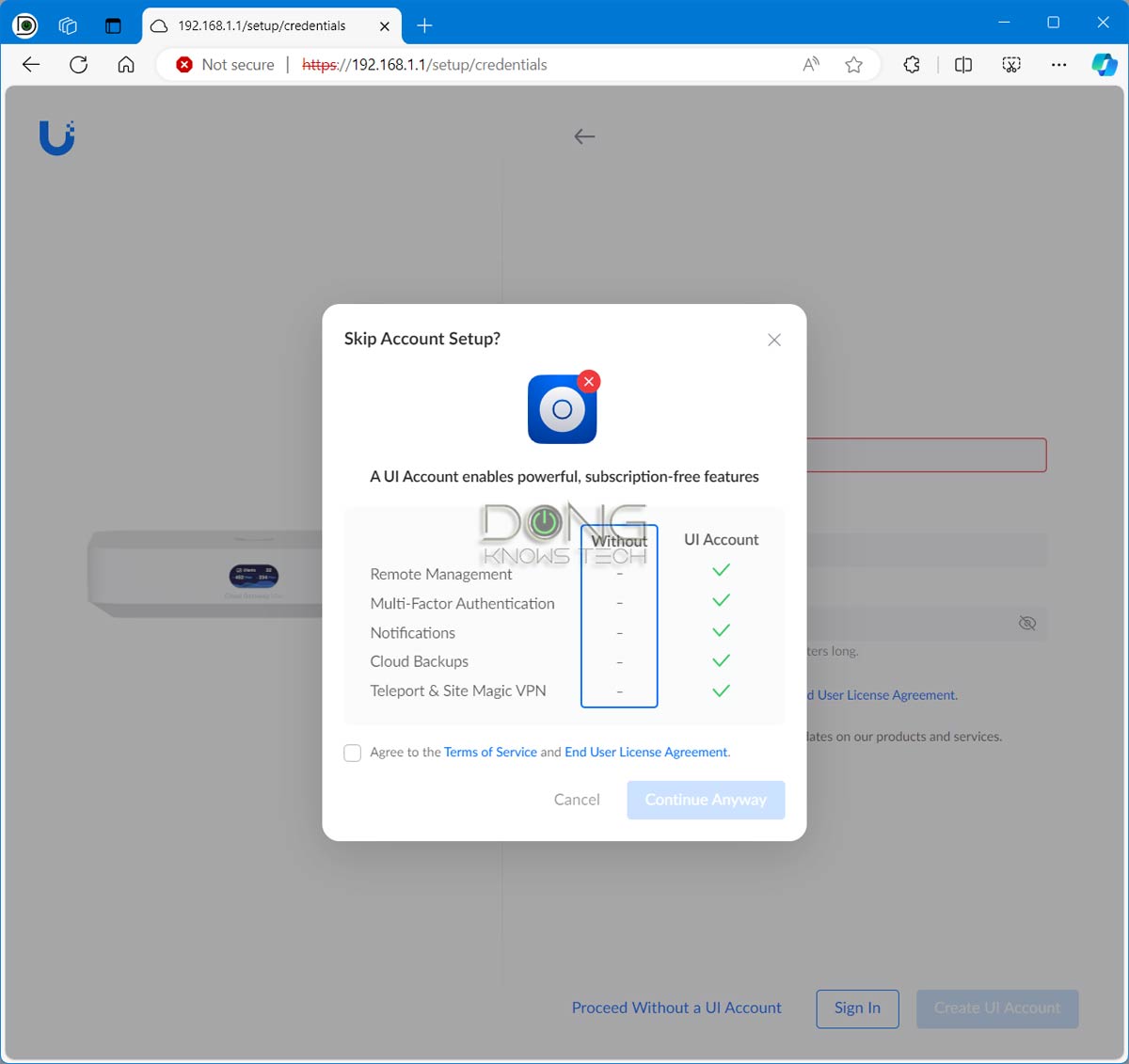Open Copilot in the browser toolbar
This screenshot has width=1129, height=1064.
pos(1103,64)
